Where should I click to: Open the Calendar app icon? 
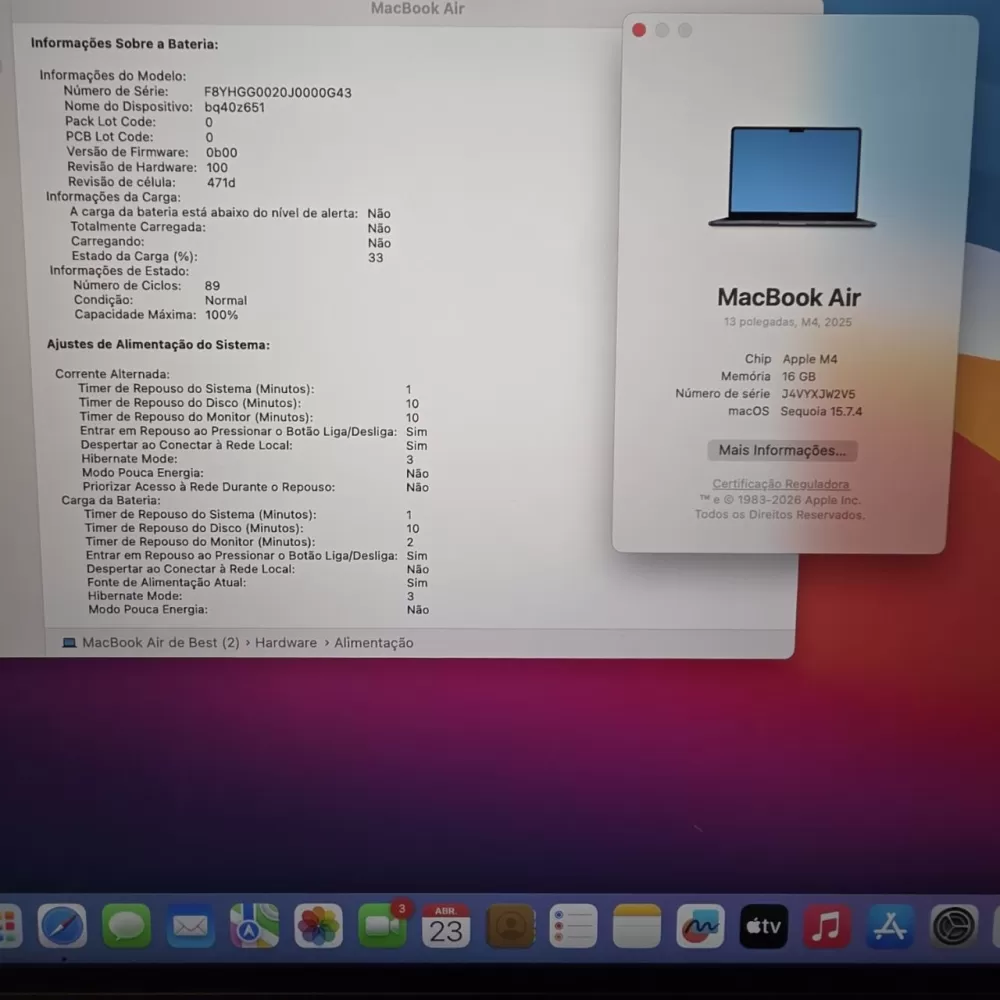pyautogui.click(x=446, y=926)
